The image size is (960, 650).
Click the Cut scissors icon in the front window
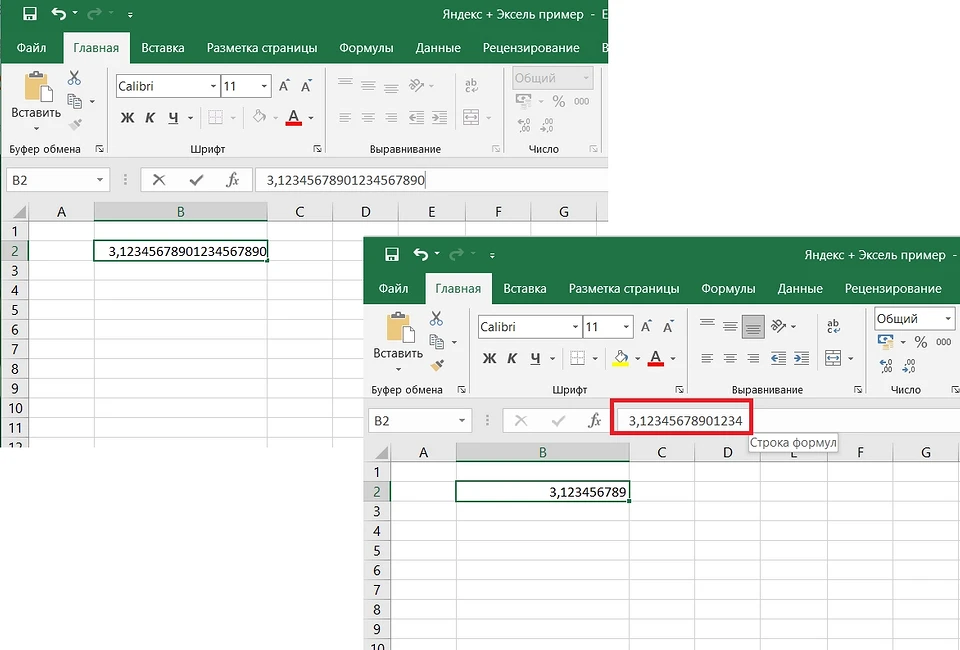(x=436, y=318)
